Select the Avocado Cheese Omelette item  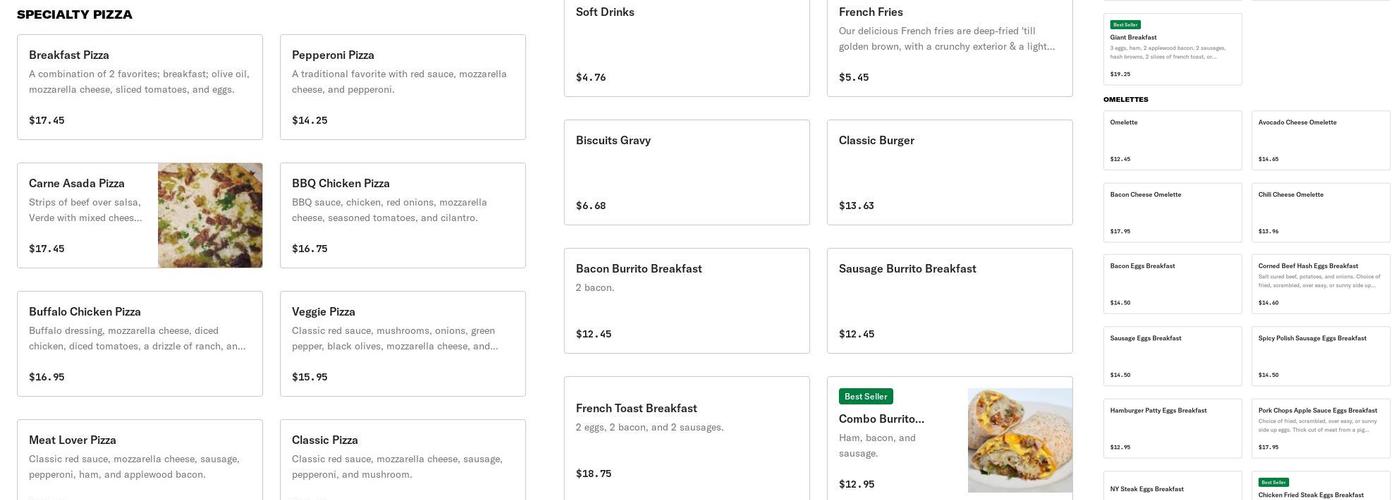coord(1320,140)
